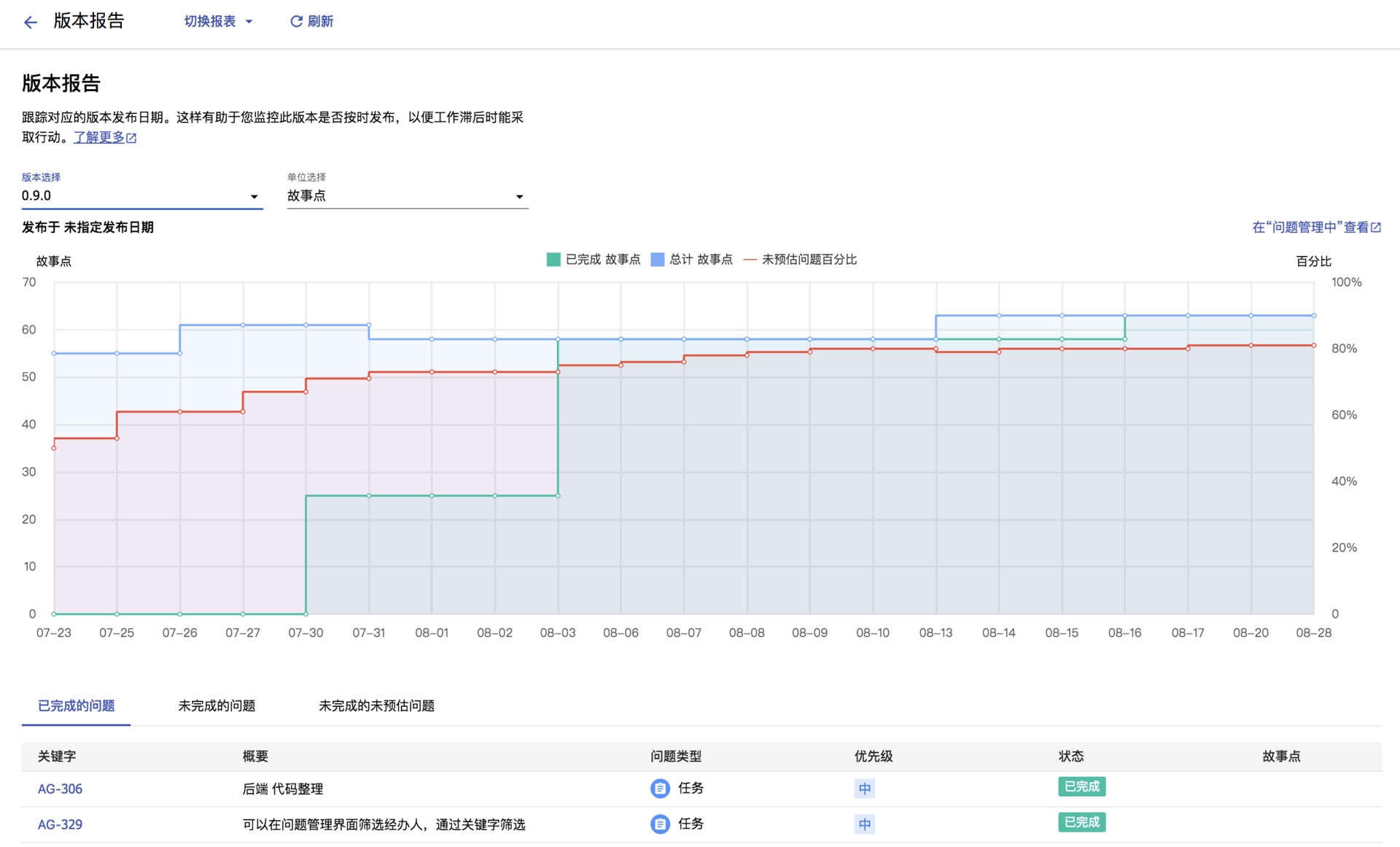The height and width of the screenshot is (847, 1400).
Task: Click the 07-30 date label on chart axis
Action: click(x=306, y=633)
